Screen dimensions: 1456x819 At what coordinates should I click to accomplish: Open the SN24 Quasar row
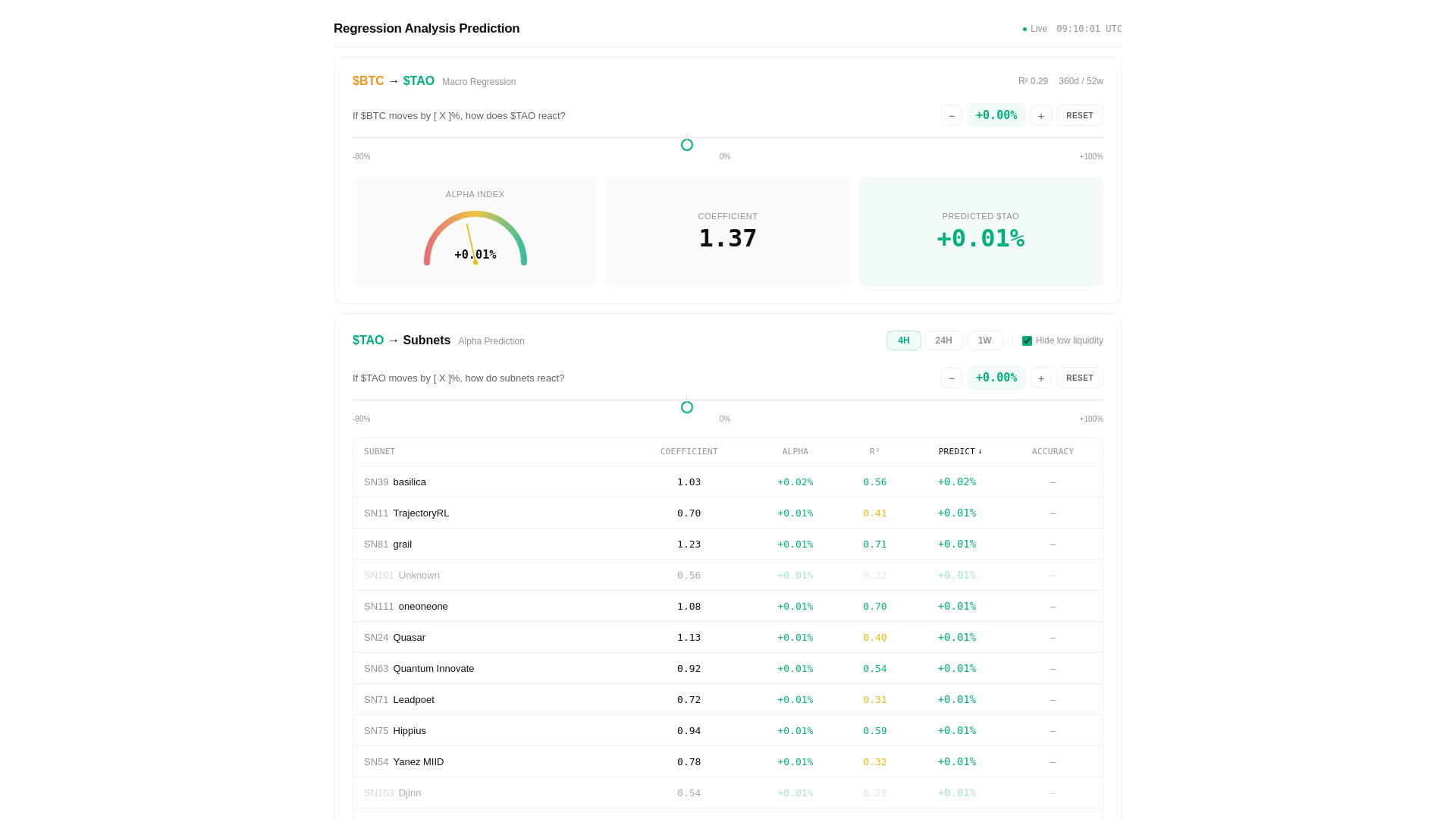pos(728,637)
